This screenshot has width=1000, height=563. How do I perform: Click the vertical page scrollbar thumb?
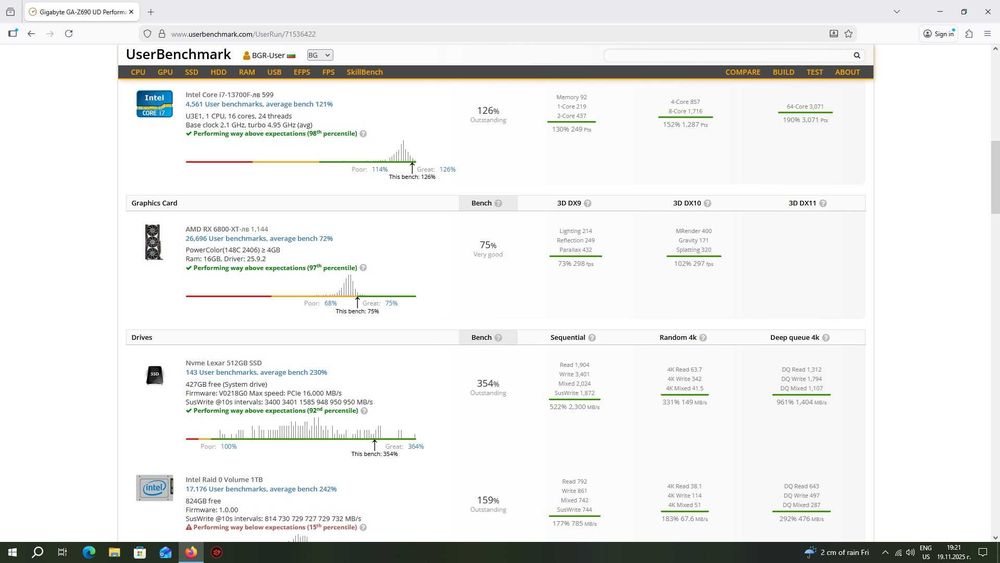(x=994, y=177)
